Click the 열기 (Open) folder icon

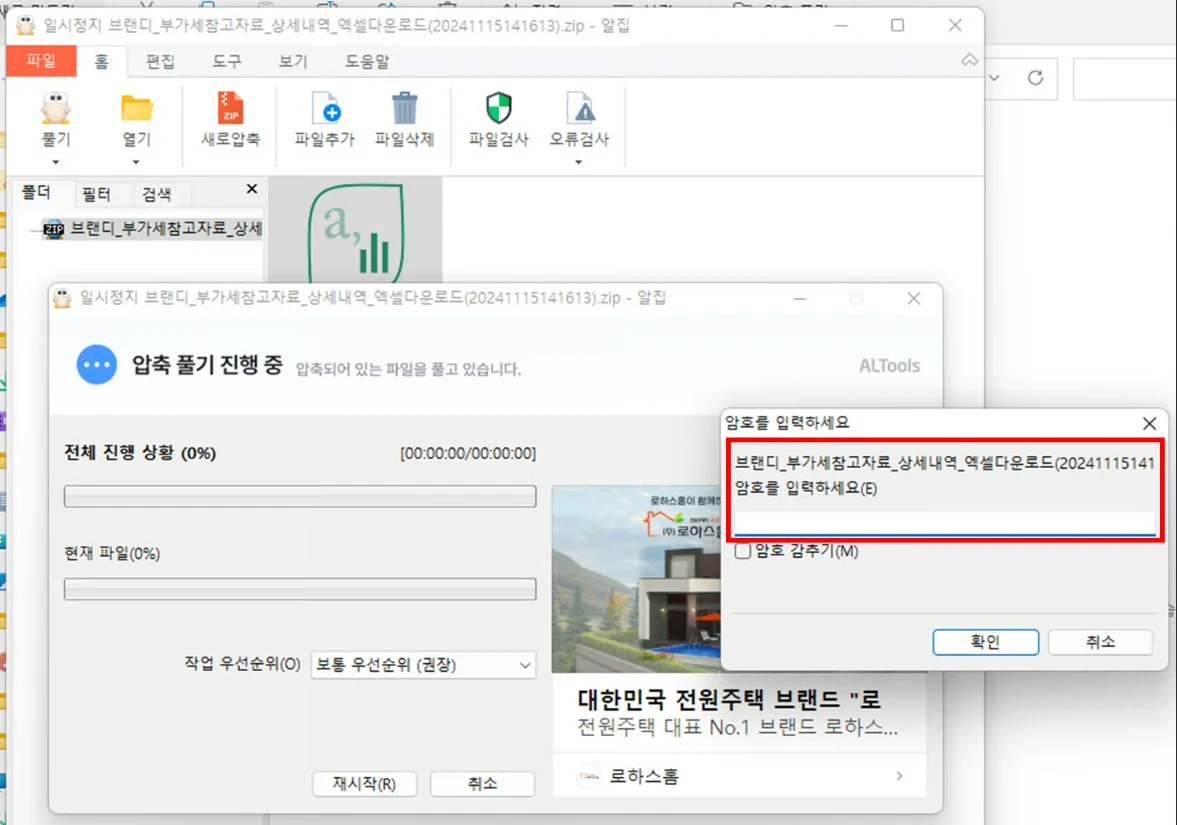136,109
